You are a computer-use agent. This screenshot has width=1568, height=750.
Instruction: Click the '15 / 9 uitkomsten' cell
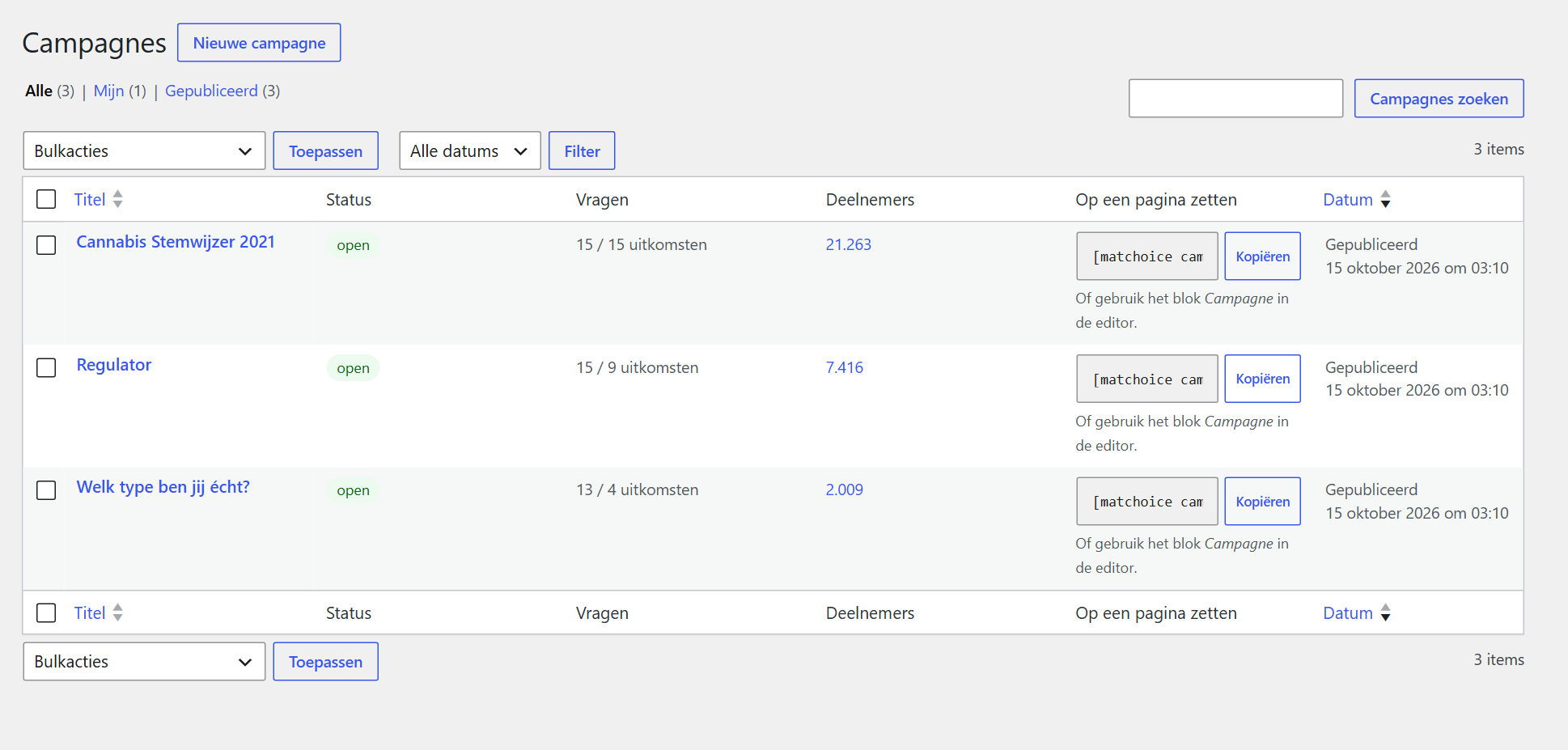(x=637, y=367)
